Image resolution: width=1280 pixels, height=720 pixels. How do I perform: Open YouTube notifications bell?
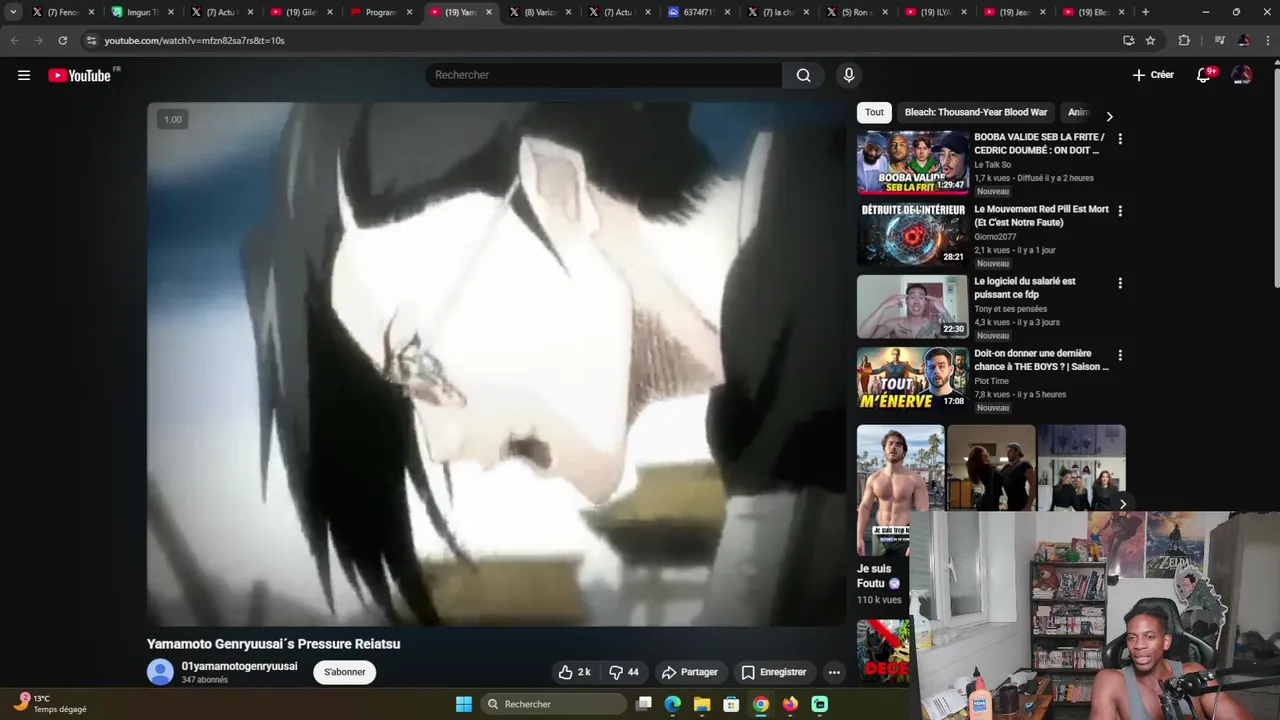point(1204,75)
